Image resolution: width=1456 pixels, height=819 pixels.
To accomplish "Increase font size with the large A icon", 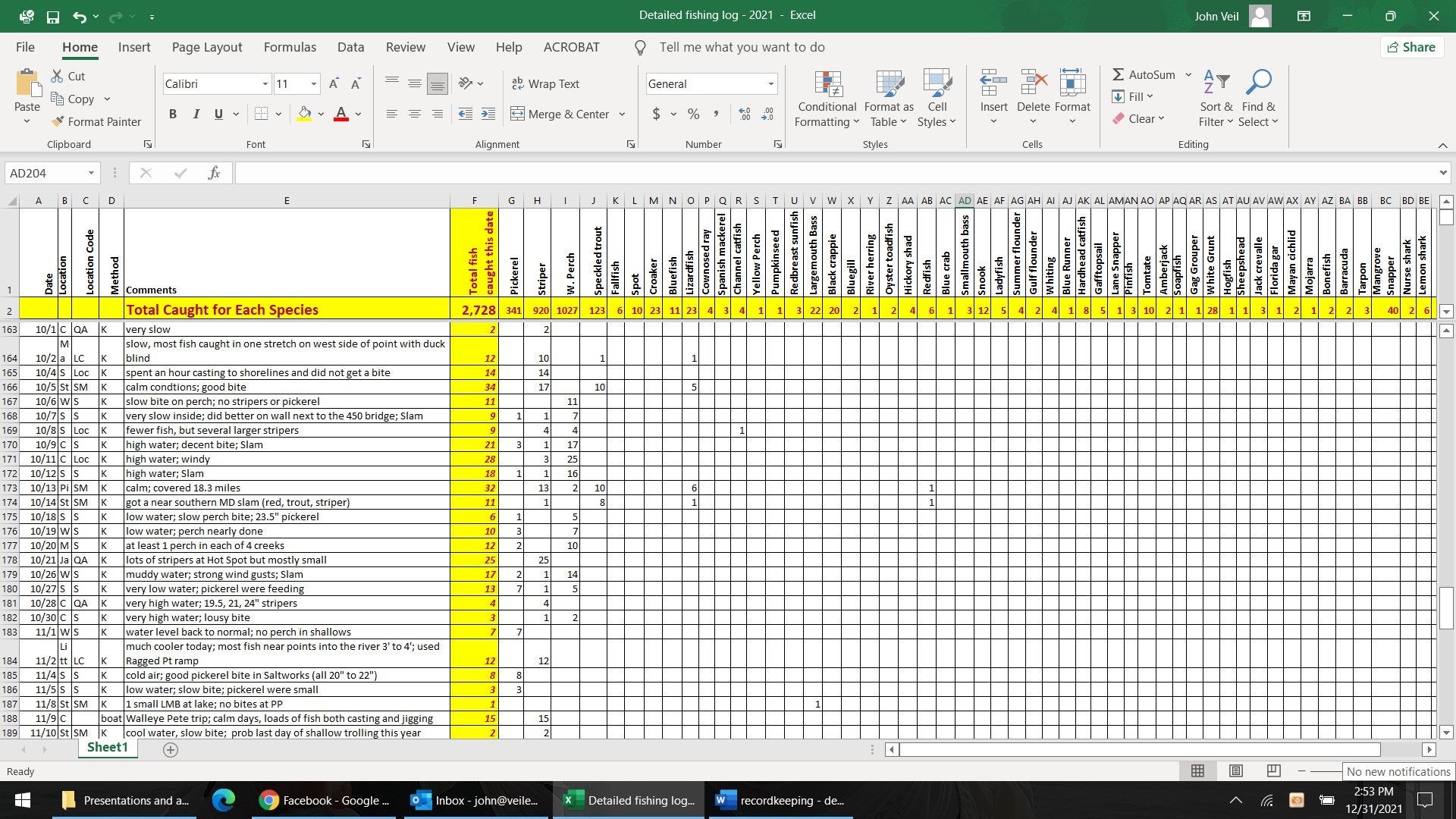I will tap(334, 83).
